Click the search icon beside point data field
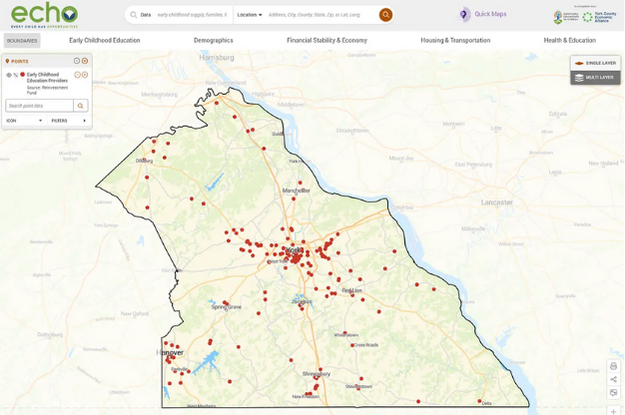The height and width of the screenshot is (415, 625). coord(81,105)
